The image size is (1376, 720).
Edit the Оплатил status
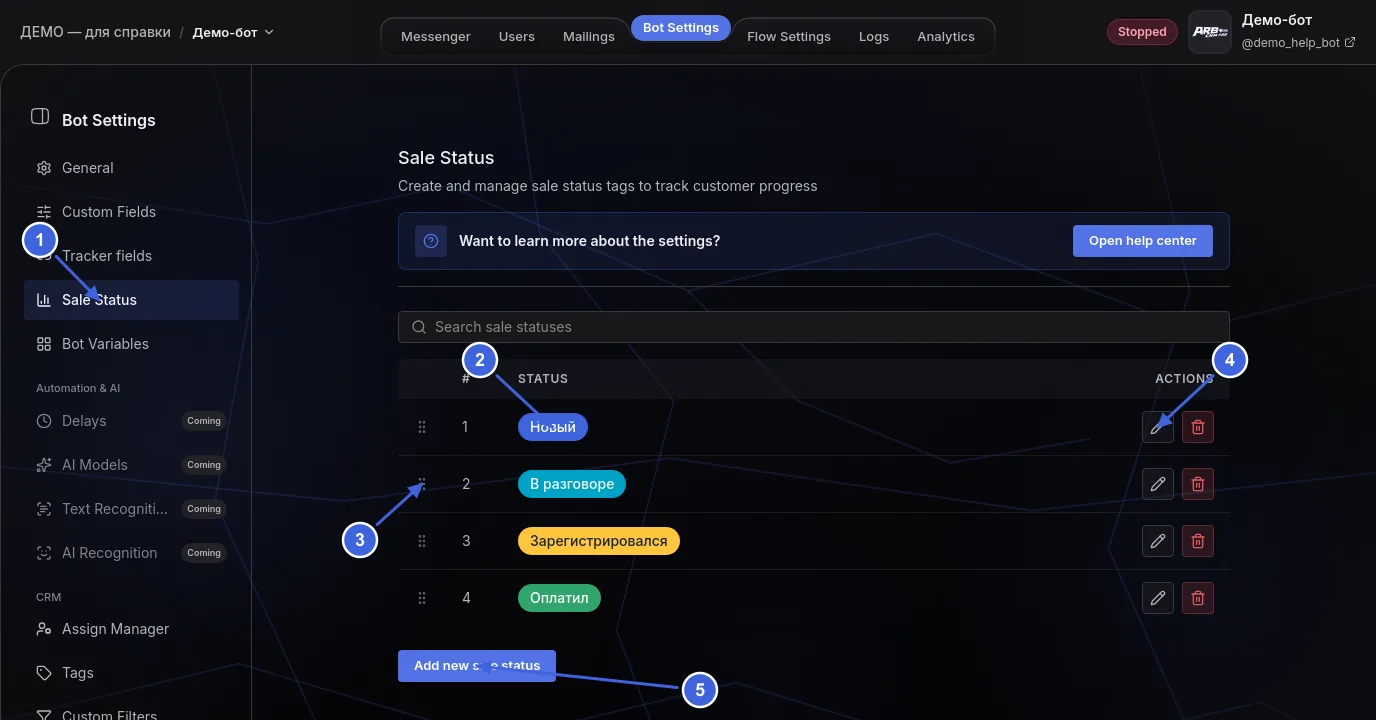coord(1158,598)
